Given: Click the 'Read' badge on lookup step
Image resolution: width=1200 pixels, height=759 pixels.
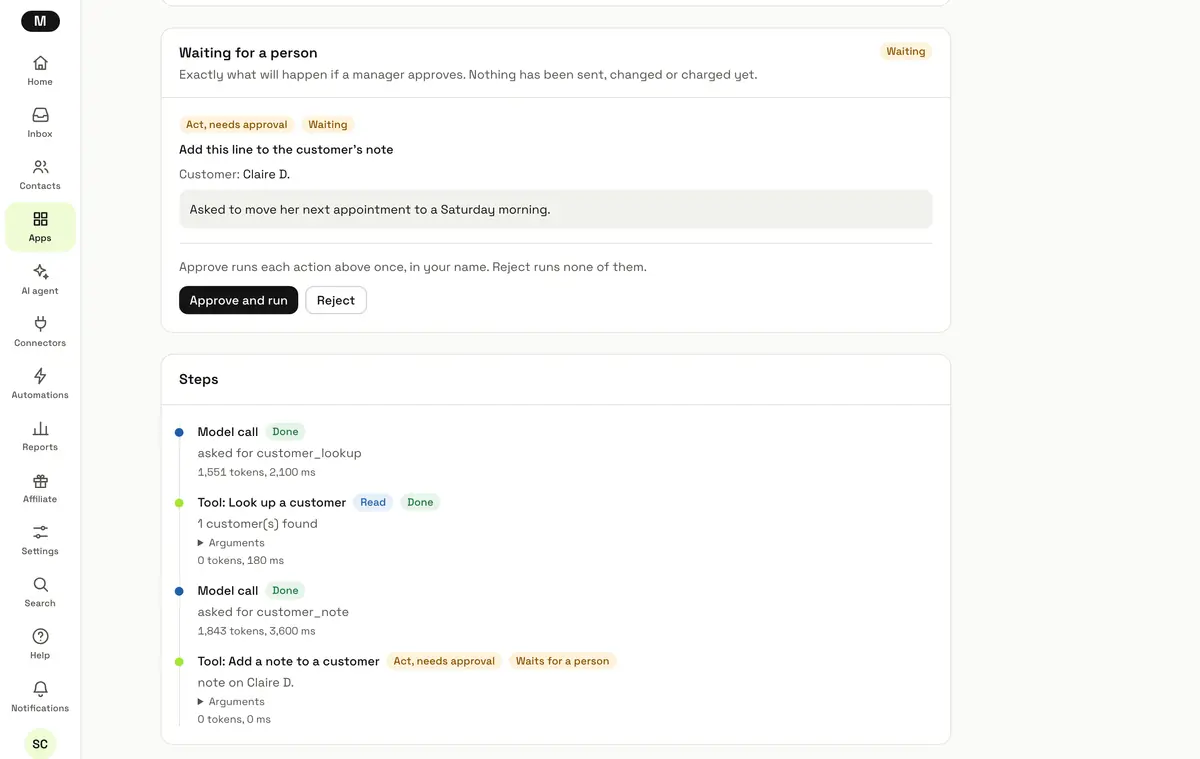Looking at the screenshot, I should click(373, 502).
